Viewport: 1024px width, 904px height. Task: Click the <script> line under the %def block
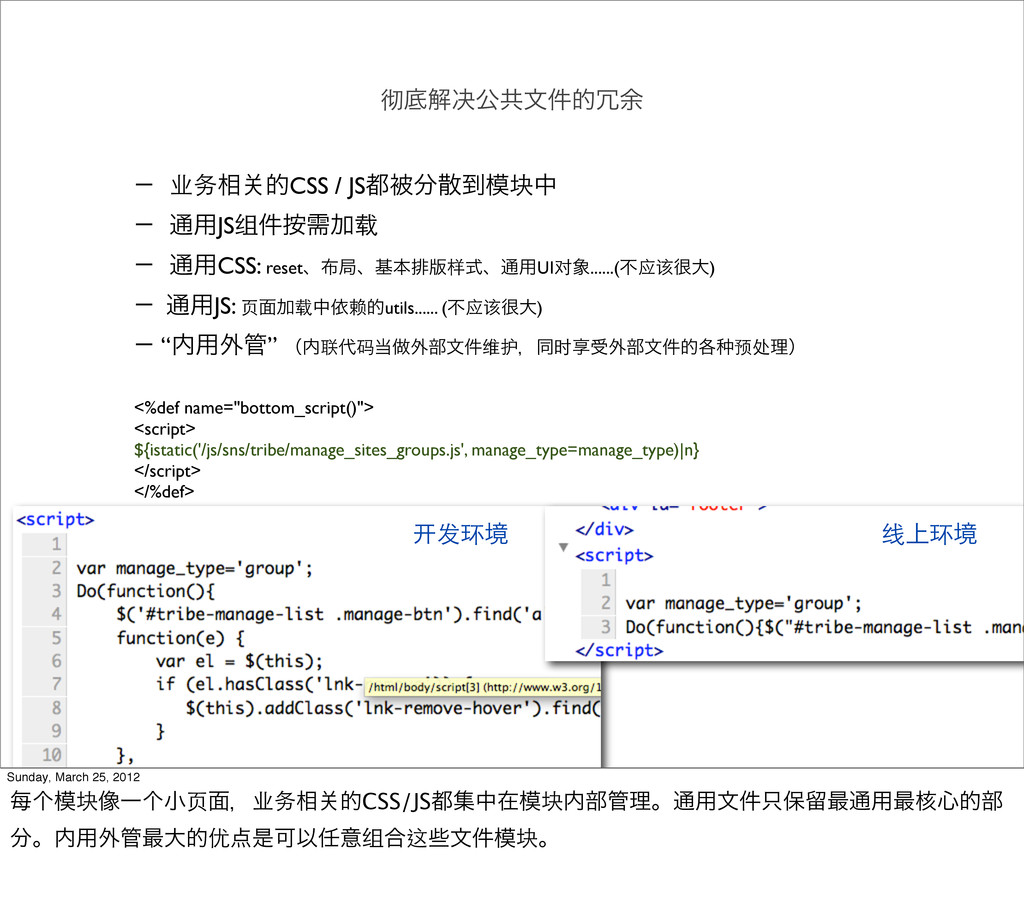[x=165, y=429]
